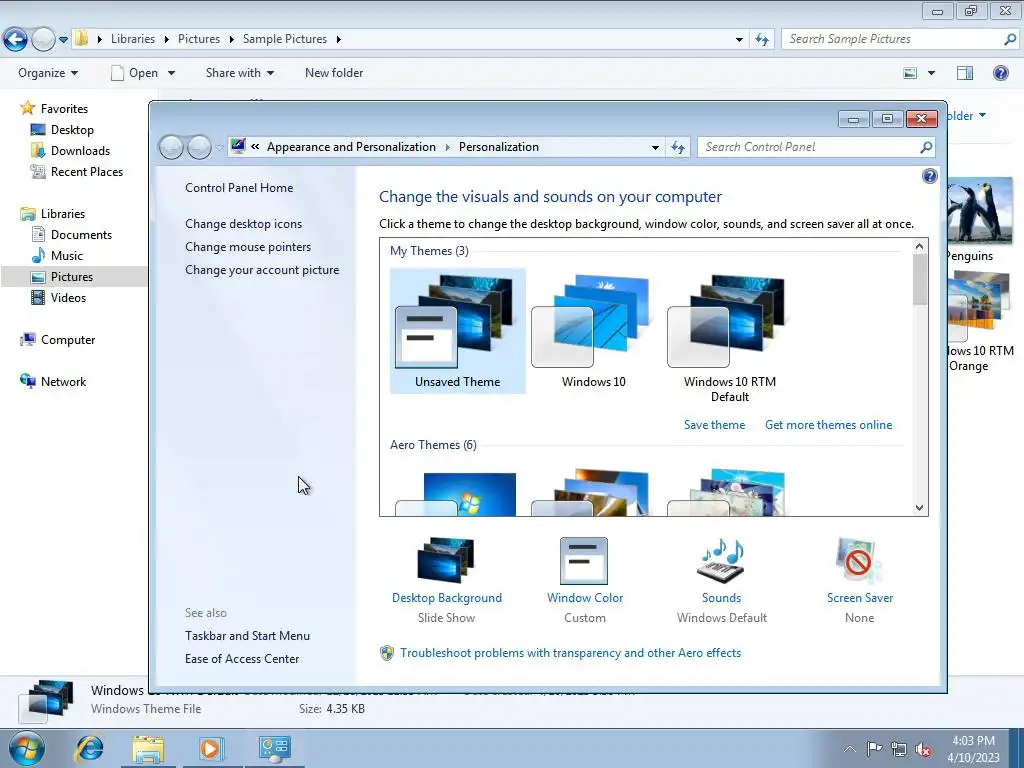Click Get more themes online link
The width and height of the screenshot is (1024, 768).
pyautogui.click(x=828, y=424)
